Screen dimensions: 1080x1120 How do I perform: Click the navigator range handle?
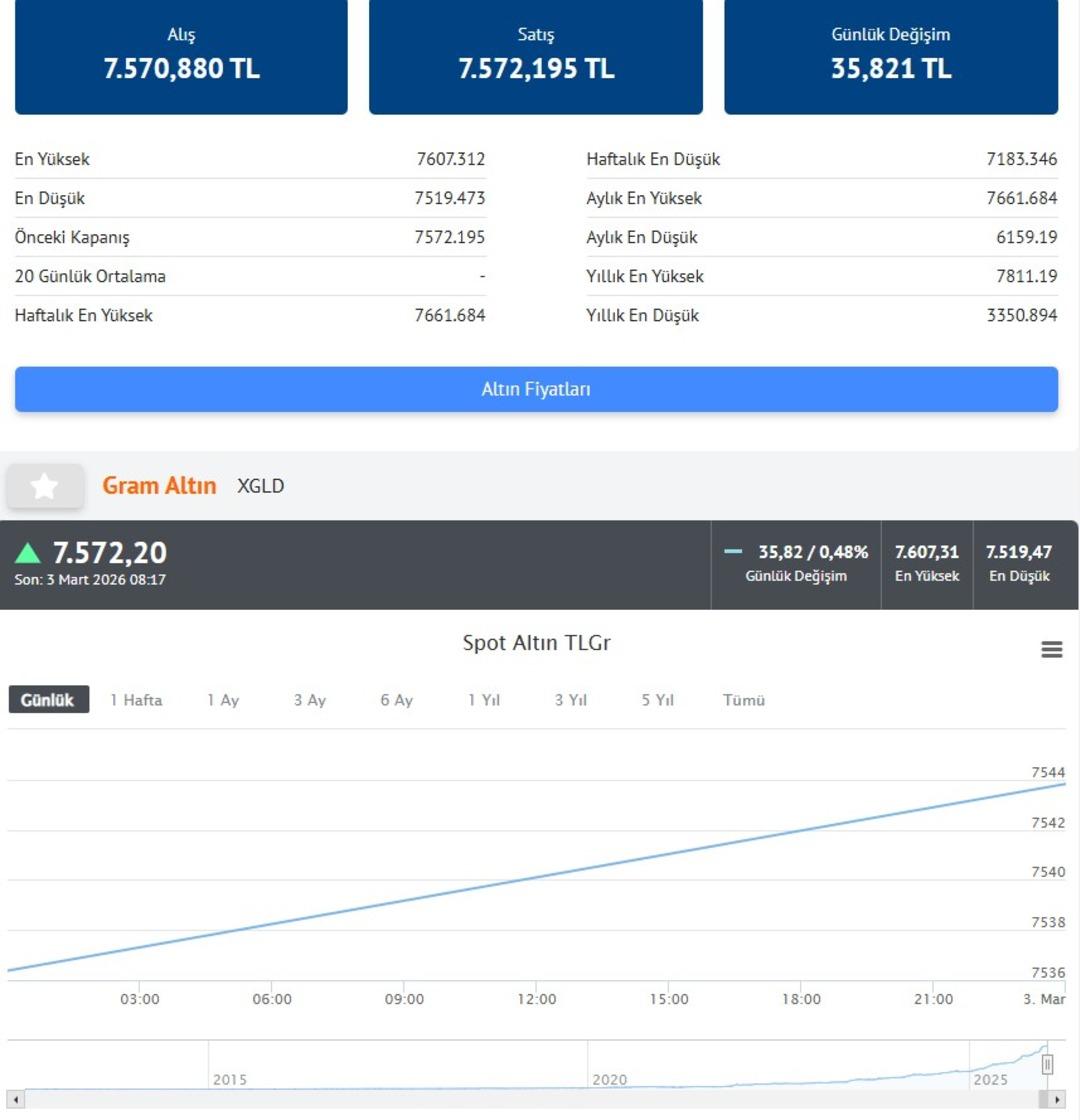(1047, 1065)
